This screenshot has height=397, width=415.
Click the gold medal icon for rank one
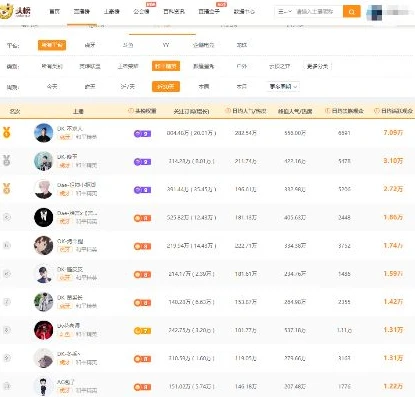(6, 132)
